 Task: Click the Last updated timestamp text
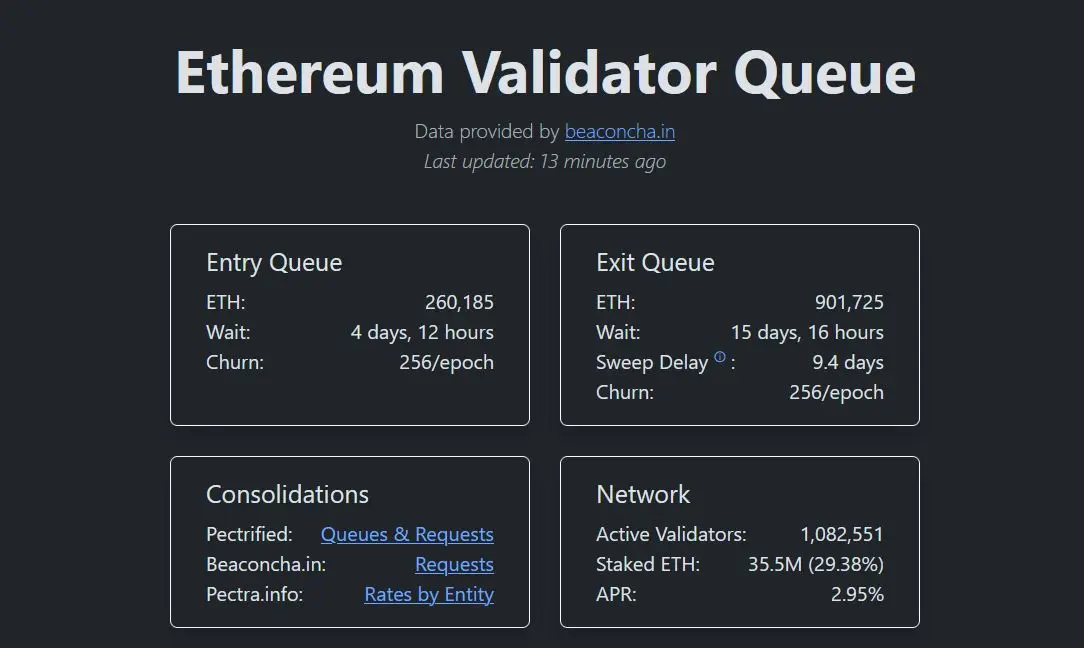point(545,162)
